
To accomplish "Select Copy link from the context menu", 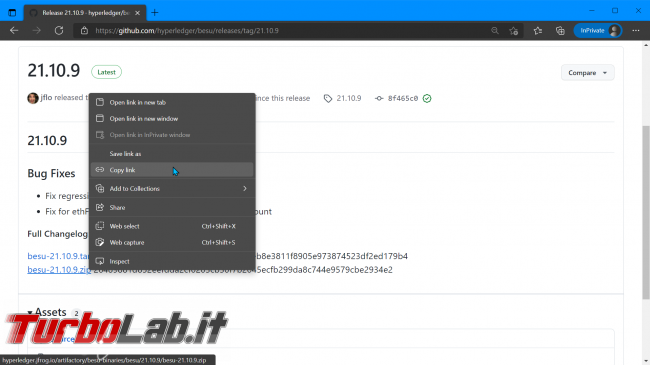I will [172, 170].
